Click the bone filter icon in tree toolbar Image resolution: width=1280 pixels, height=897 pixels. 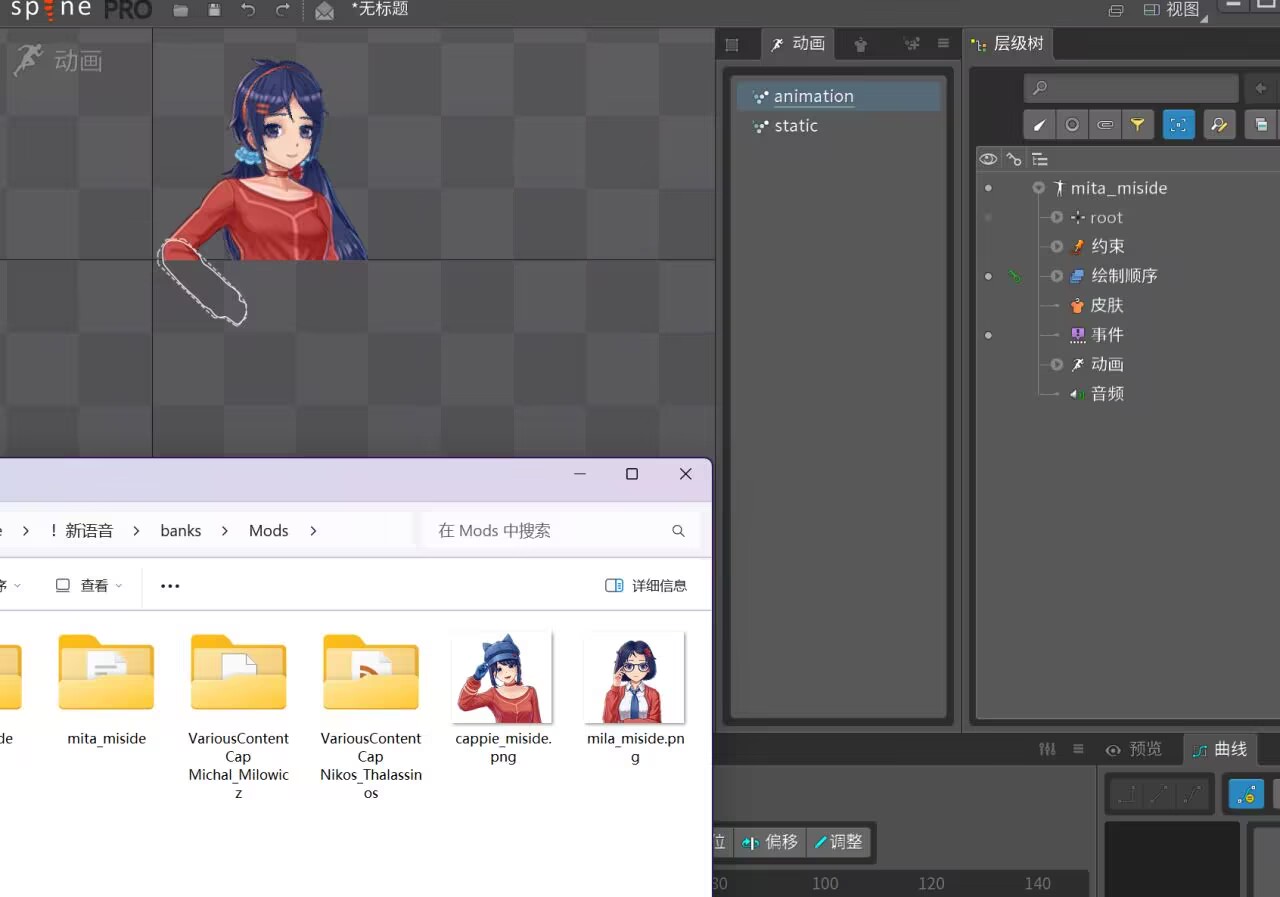point(1039,125)
